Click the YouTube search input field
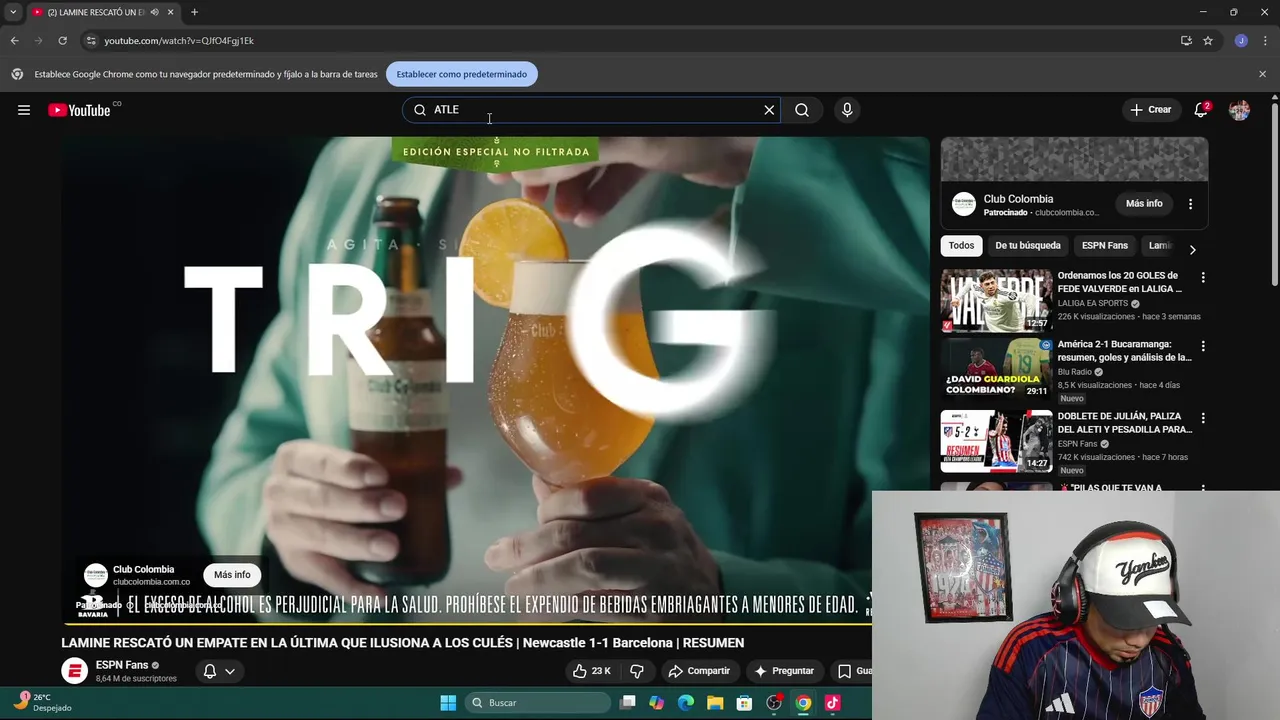Image resolution: width=1280 pixels, height=720 pixels. point(590,110)
